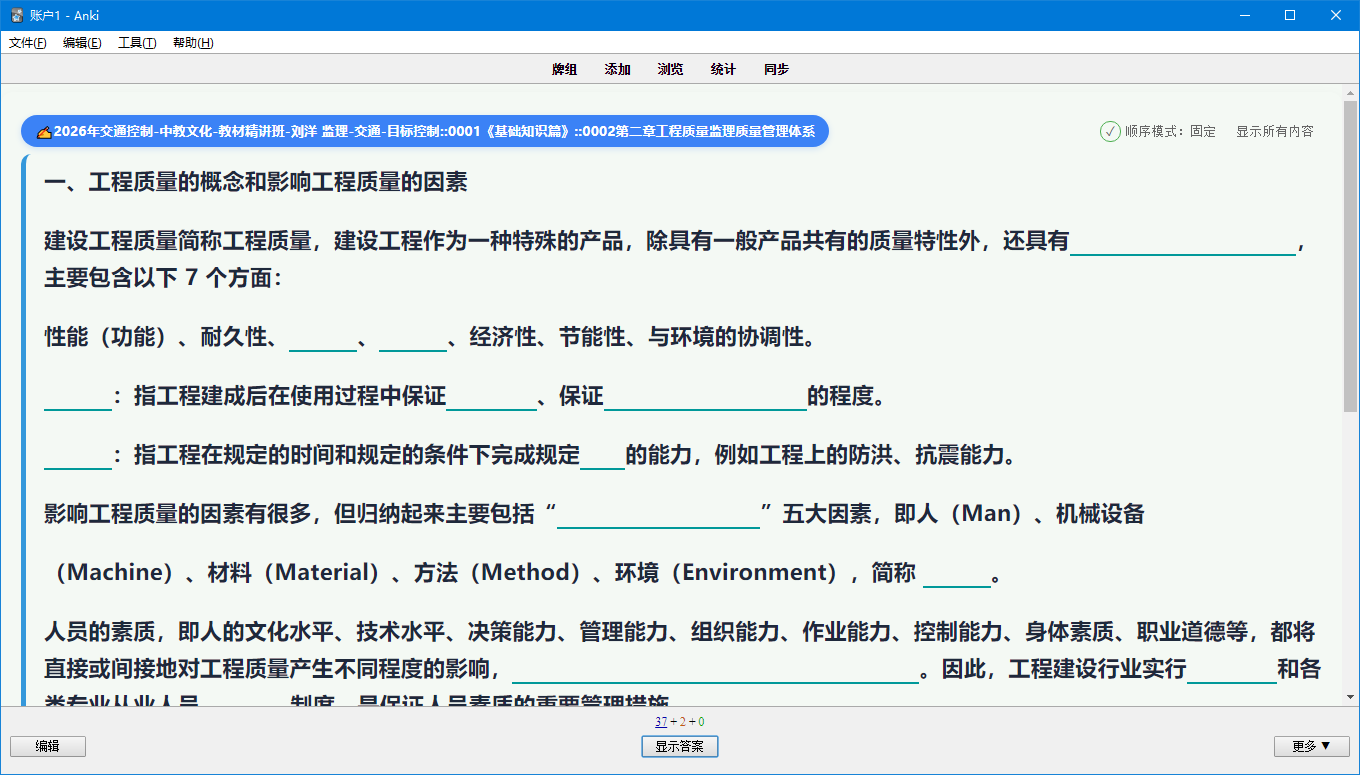Open the 编辑(E) menu
Viewport: 1360px width, 775px height.
pyautogui.click(x=82, y=43)
